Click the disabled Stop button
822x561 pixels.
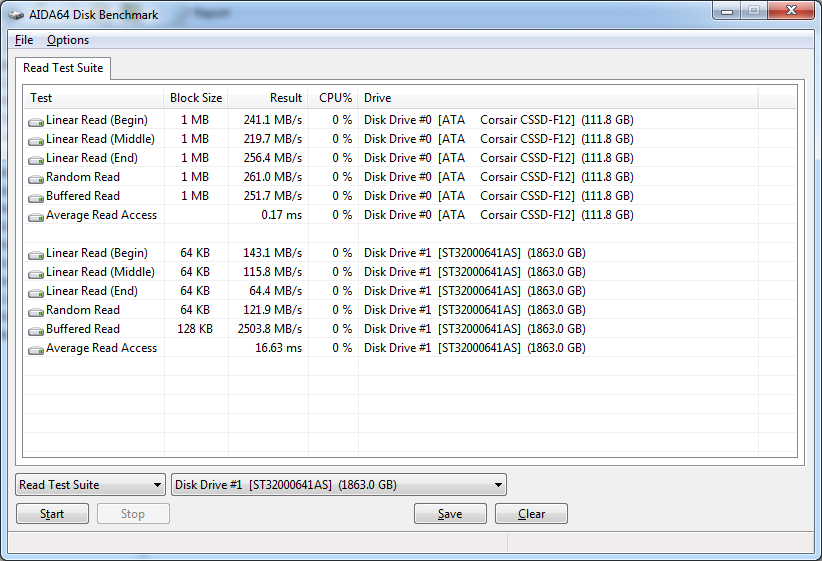click(x=133, y=514)
